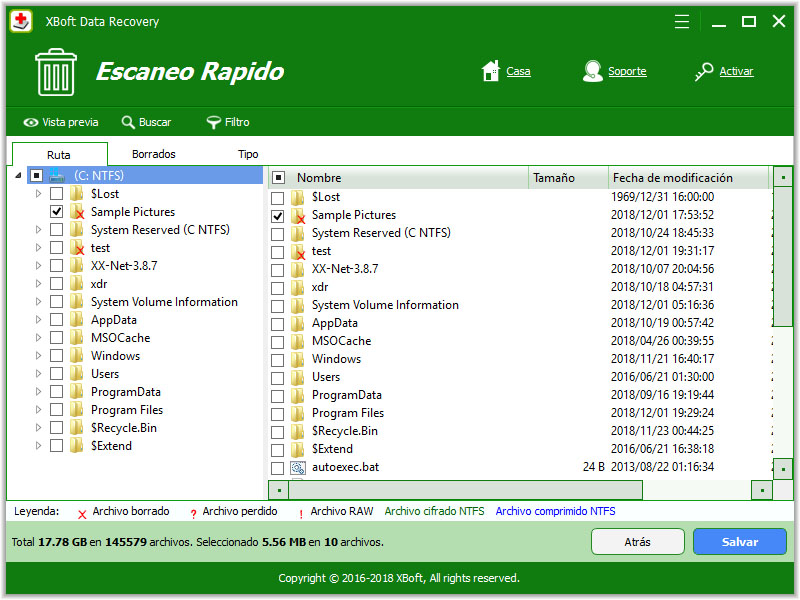Click the vertical scrollbar down arrow
Viewport: 800px width, 600px height.
tap(783, 469)
